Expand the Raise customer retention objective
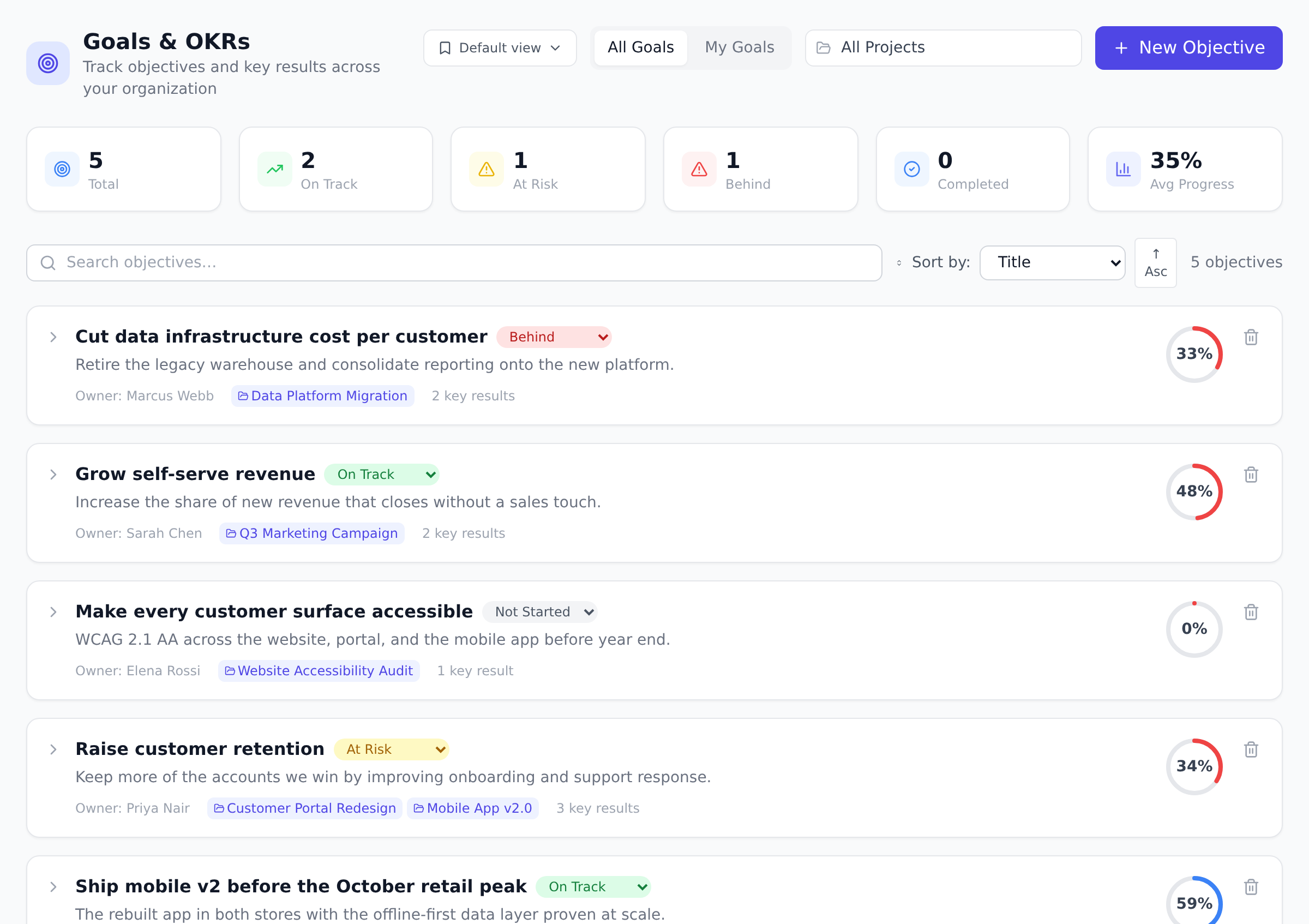 tap(53, 749)
